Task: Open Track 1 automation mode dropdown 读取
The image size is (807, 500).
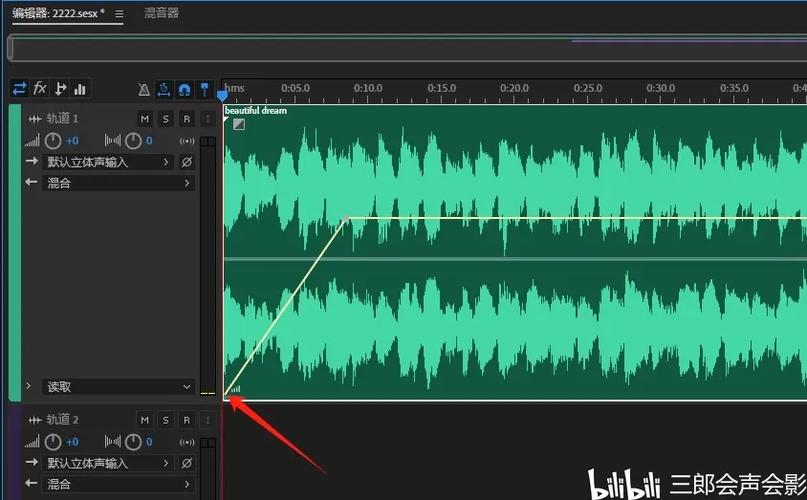Action: click(x=119, y=387)
